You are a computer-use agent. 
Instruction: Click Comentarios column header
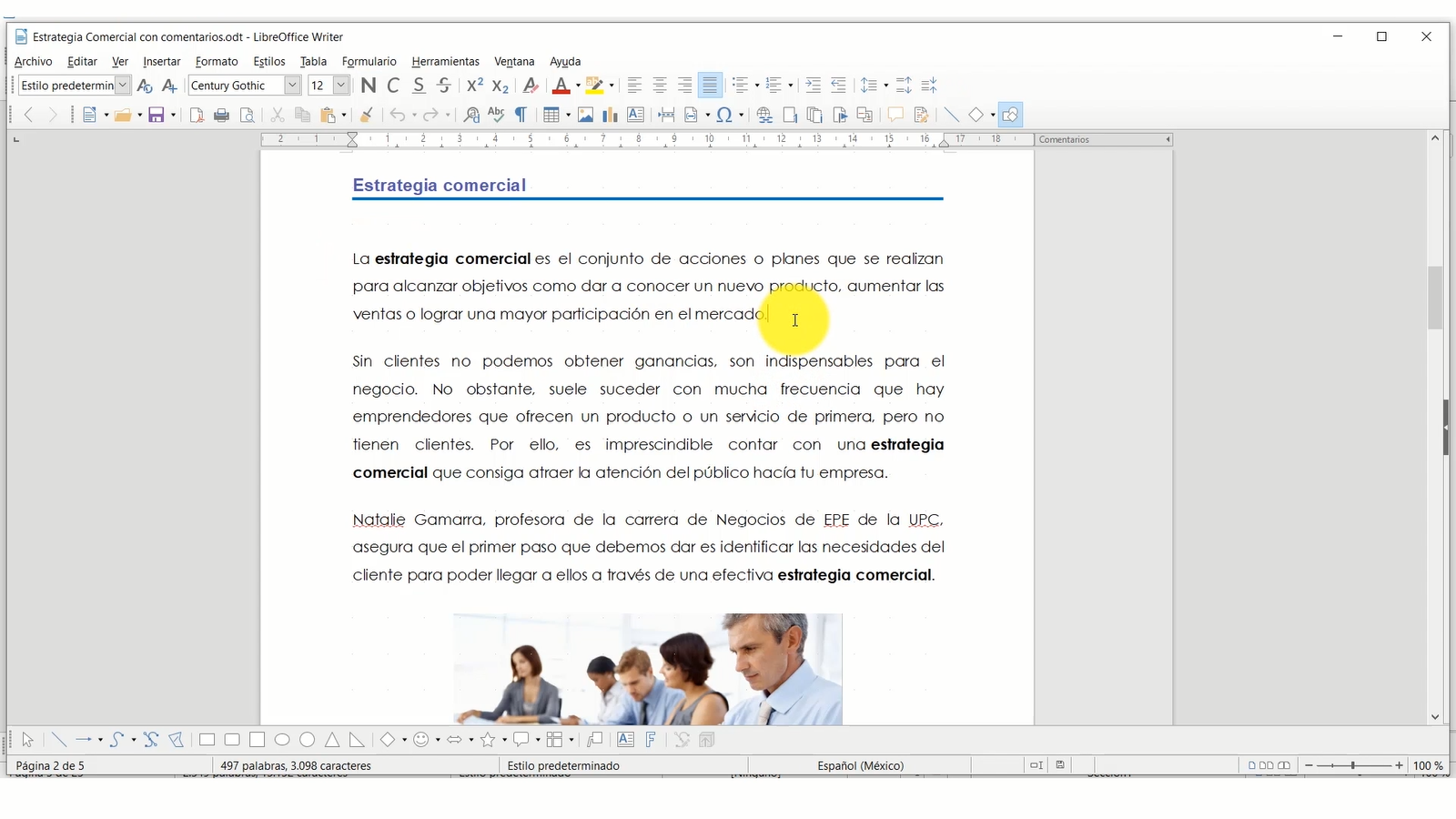point(1103,139)
